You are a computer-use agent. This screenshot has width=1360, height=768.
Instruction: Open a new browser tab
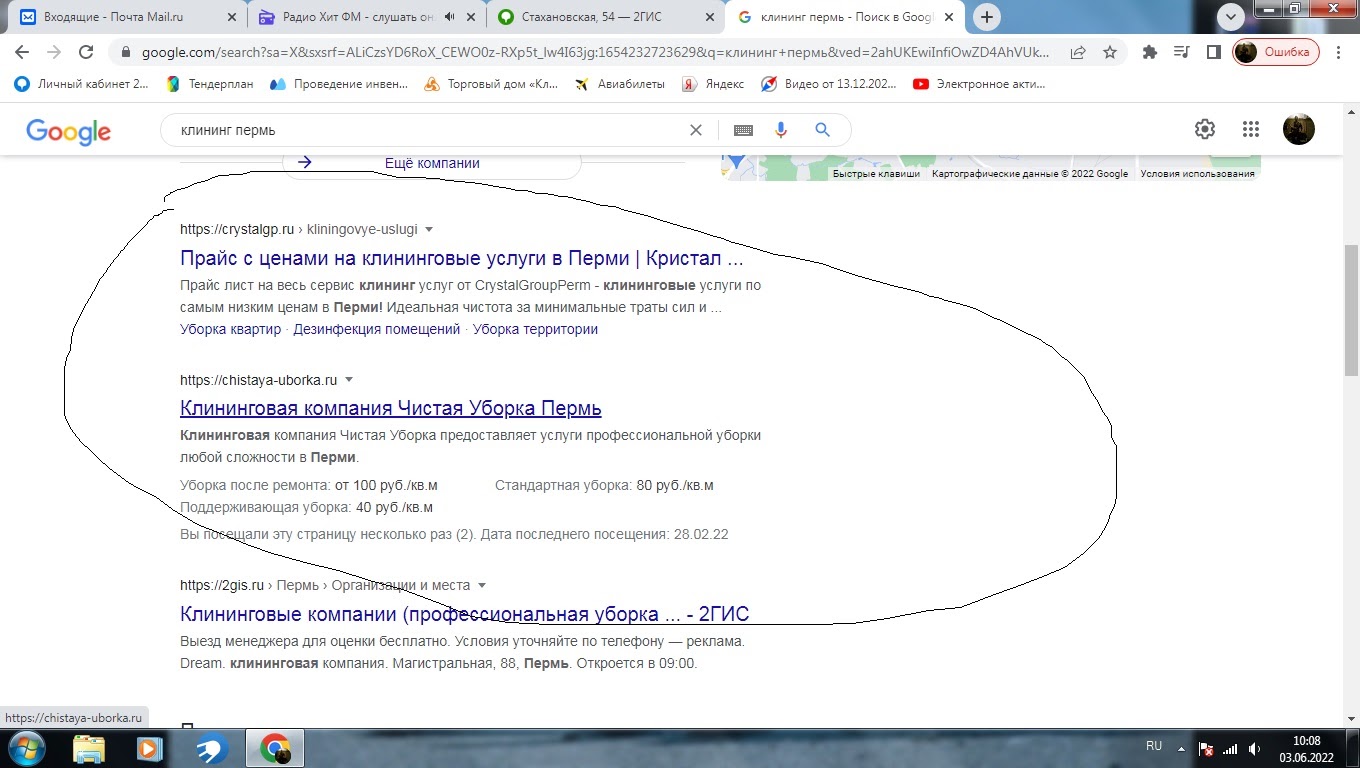tap(987, 17)
